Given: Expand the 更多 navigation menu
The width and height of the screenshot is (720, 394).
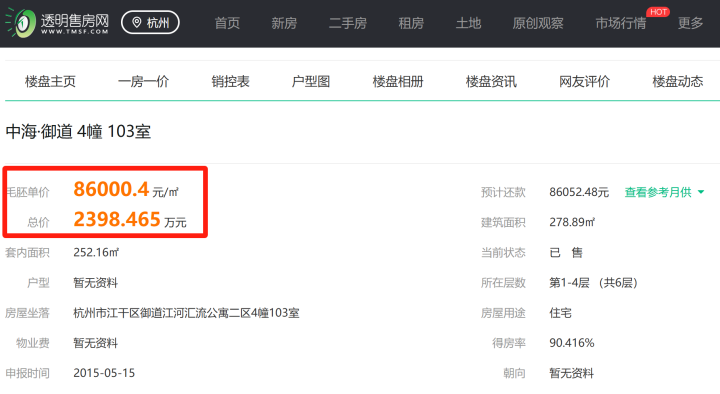Looking at the screenshot, I should (x=690, y=23).
